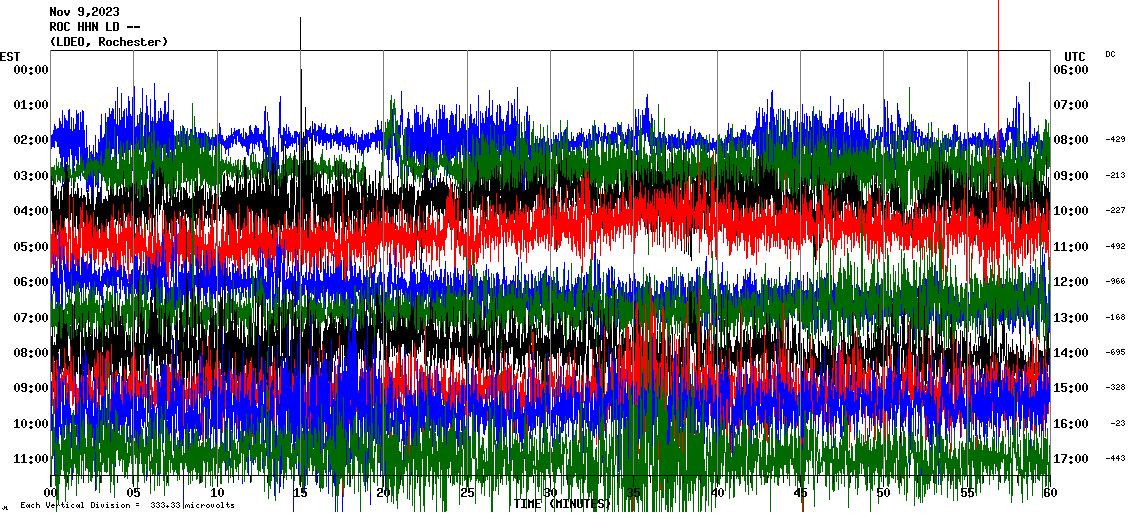1130x519 pixels.
Task: Click the UTC-side '09:00' time label
Action: click(1072, 175)
